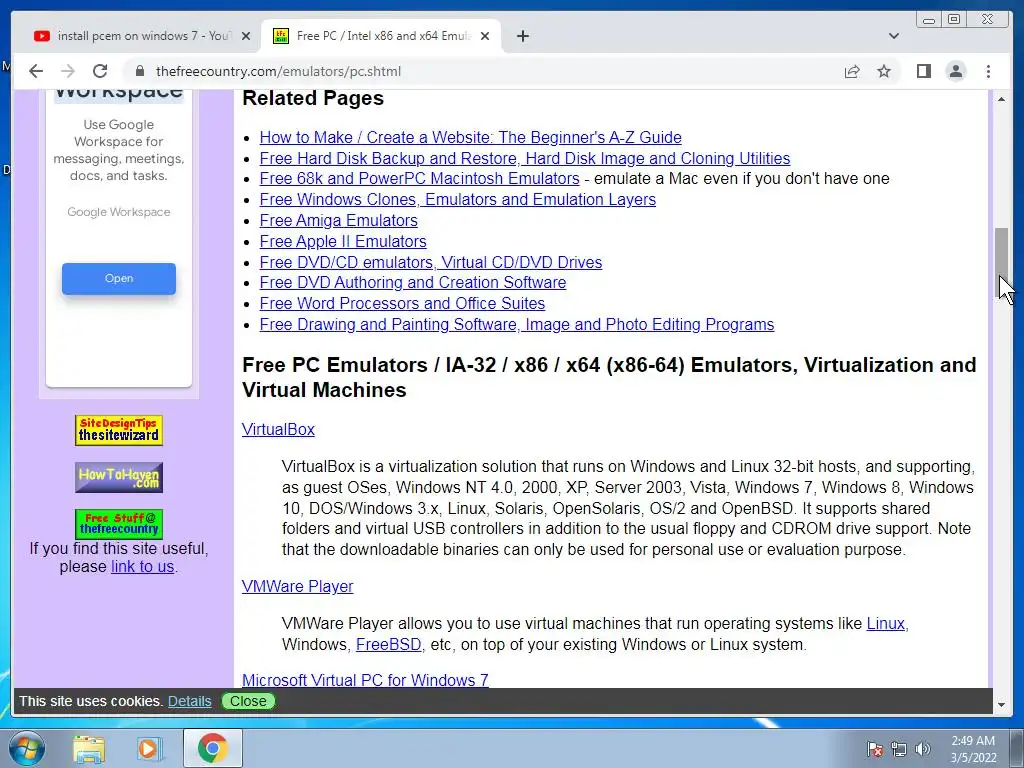Screen dimensions: 1024x768
Task: Open Microsoft Virtual PC for Windows 7 link
Action: [x=365, y=680]
